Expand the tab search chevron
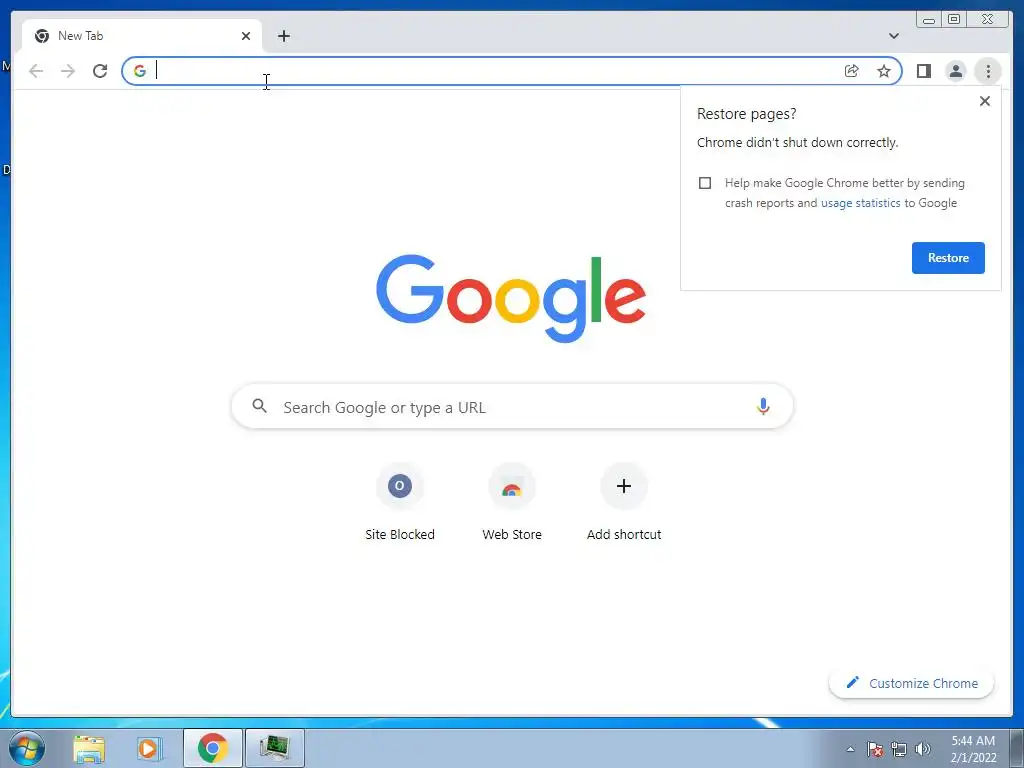Screen dimensions: 1024x768 [x=893, y=36]
